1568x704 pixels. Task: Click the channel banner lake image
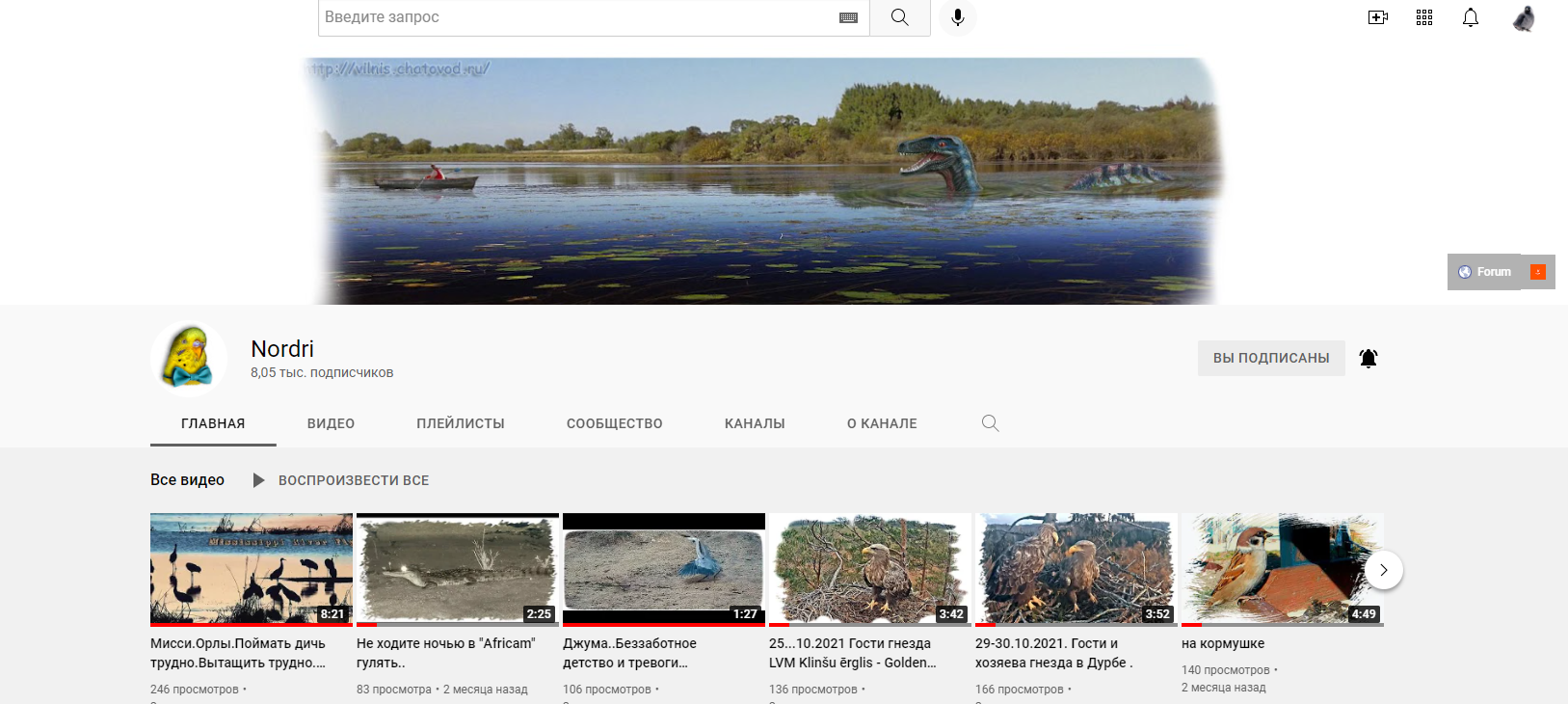[765, 181]
